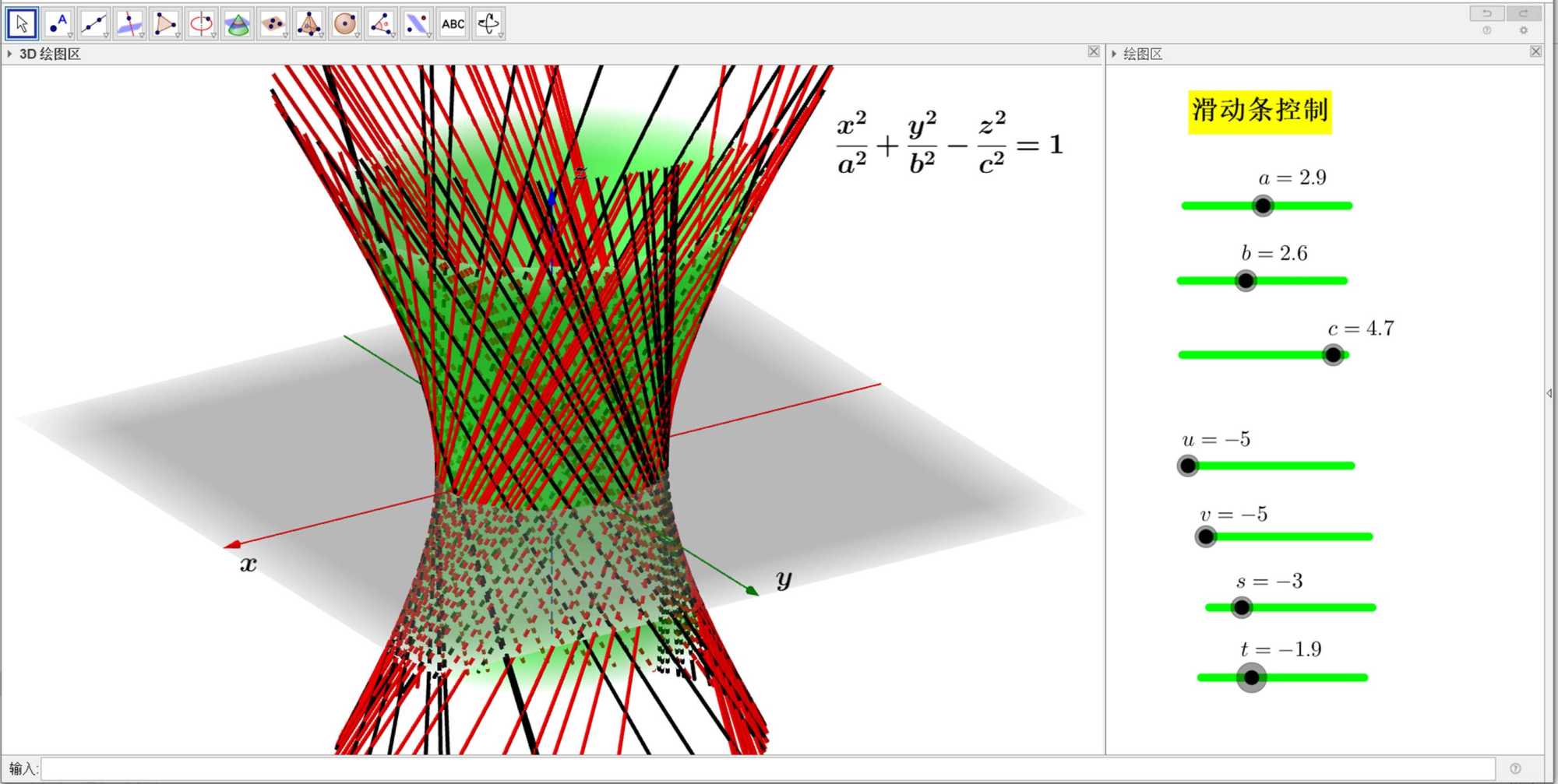Select the Pyramid tool

(x=309, y=24)
